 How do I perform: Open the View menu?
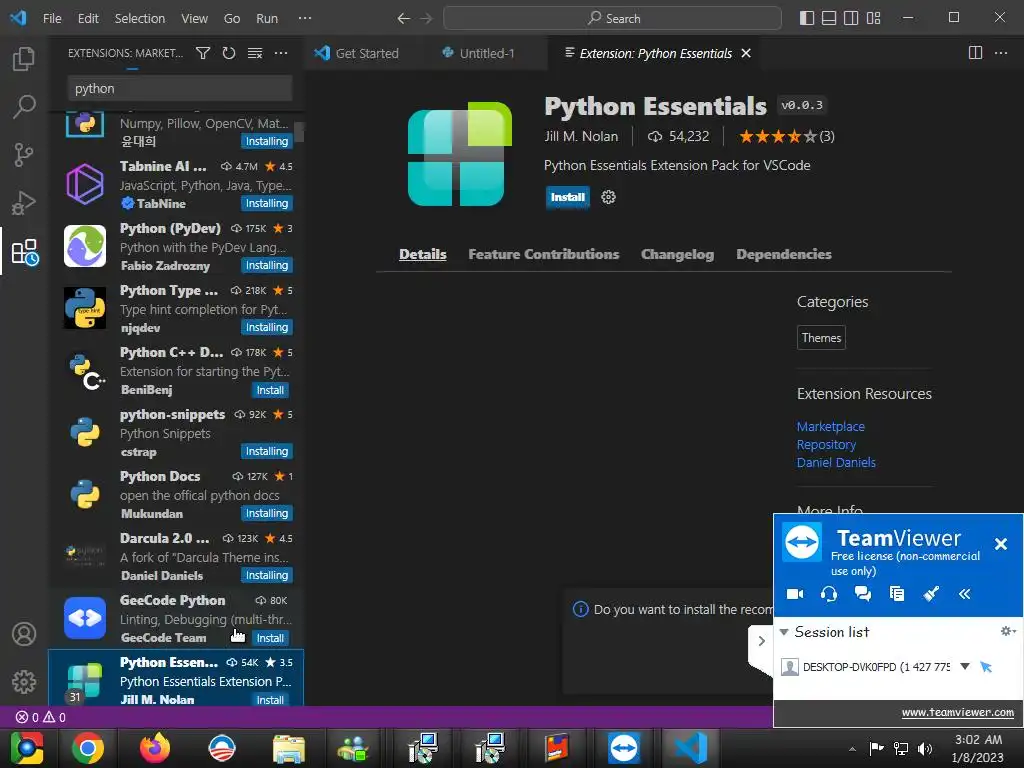pyautogui.click(x=195, y=18)
